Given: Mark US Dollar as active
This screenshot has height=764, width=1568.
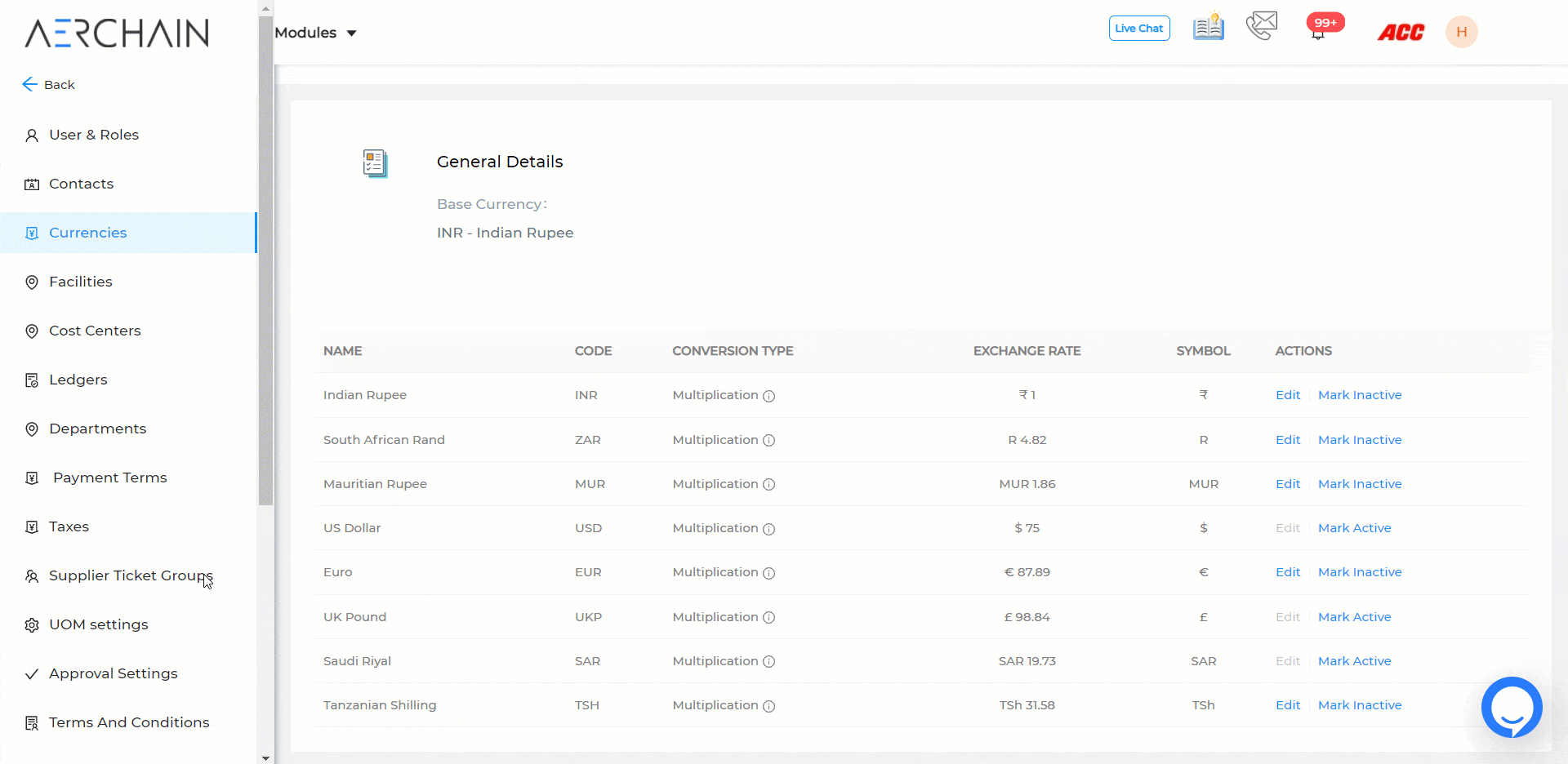Looking at the screenshot, I should pos(1355,528).
